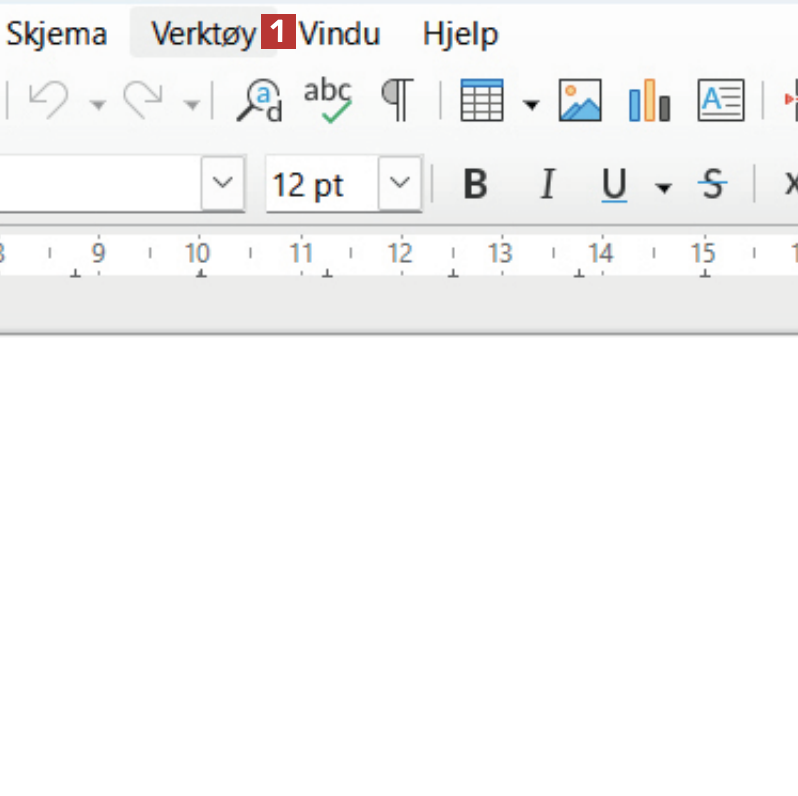Open the Verktøy menu
This screenshot has width=798, height=796.
[x=203, y=34]
